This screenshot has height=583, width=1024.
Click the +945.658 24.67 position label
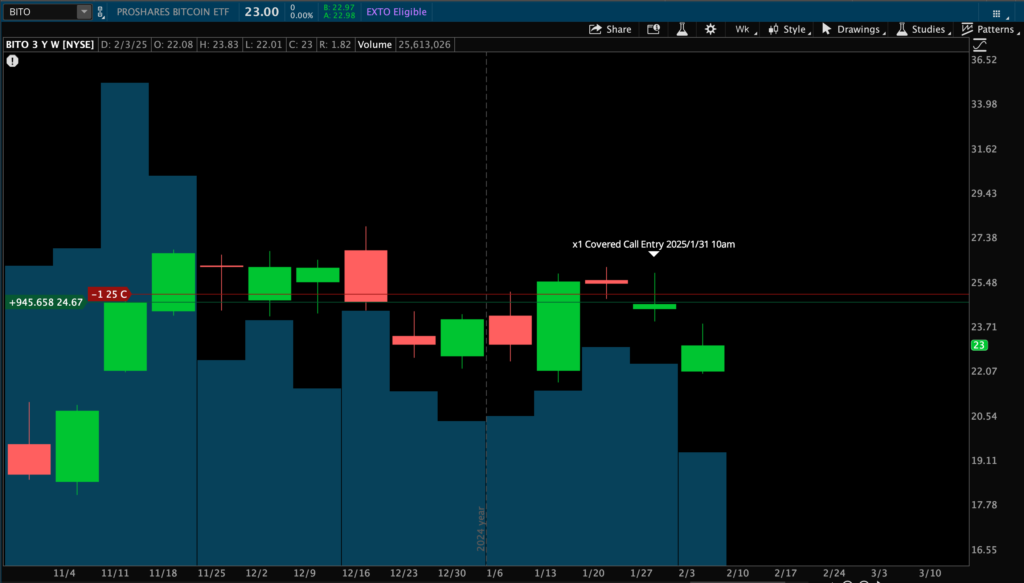pyautogui.click(x=45, y=302)
